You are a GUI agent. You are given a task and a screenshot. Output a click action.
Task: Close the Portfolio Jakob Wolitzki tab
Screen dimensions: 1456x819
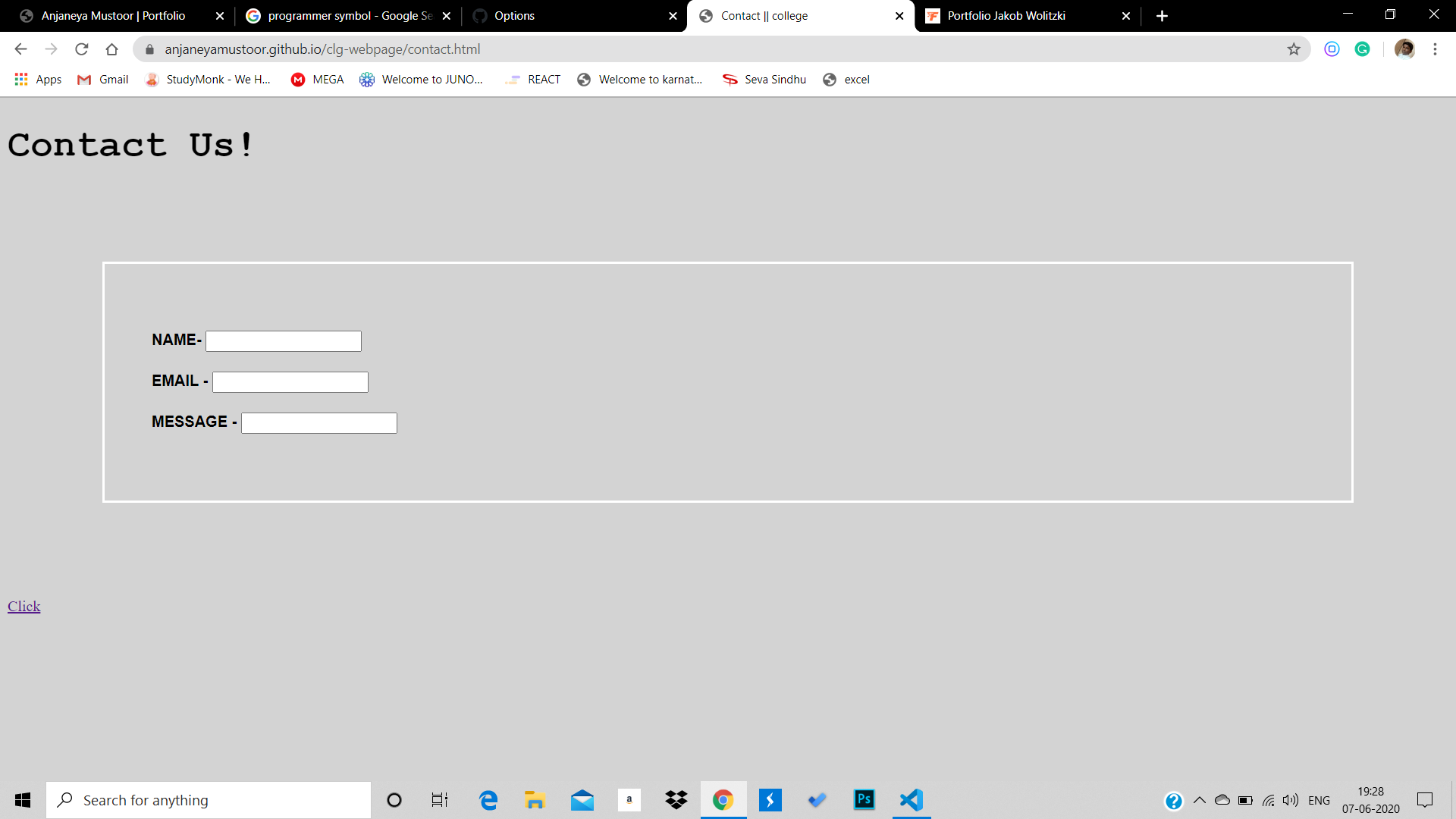coord(1126,16)
